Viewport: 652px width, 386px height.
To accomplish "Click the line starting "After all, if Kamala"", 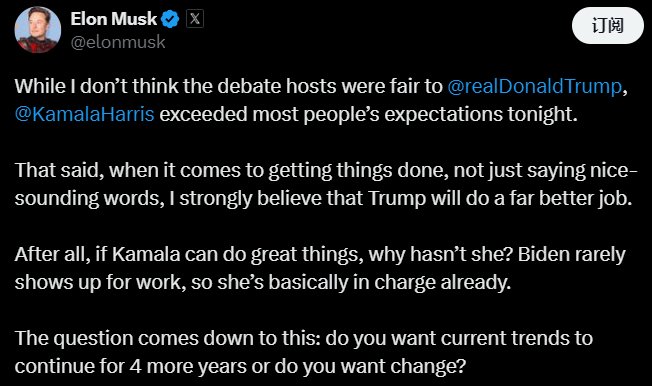I will click(320, 254).
